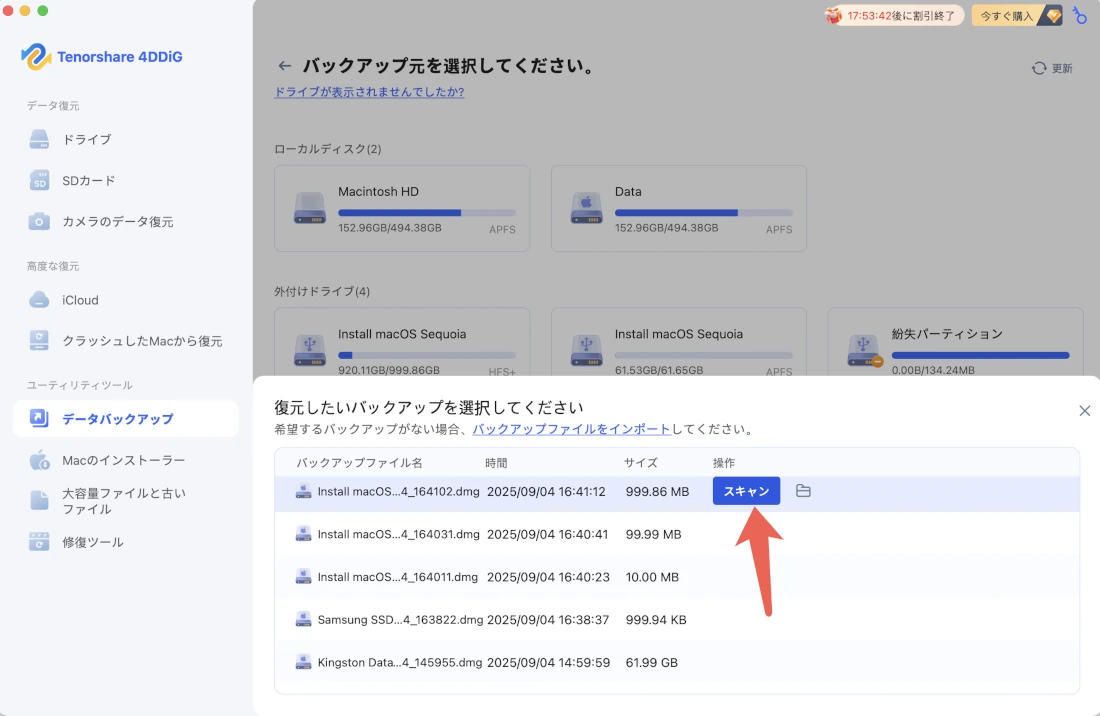
Task: Click the サイズ column header
Action: (x=641, y=463)
